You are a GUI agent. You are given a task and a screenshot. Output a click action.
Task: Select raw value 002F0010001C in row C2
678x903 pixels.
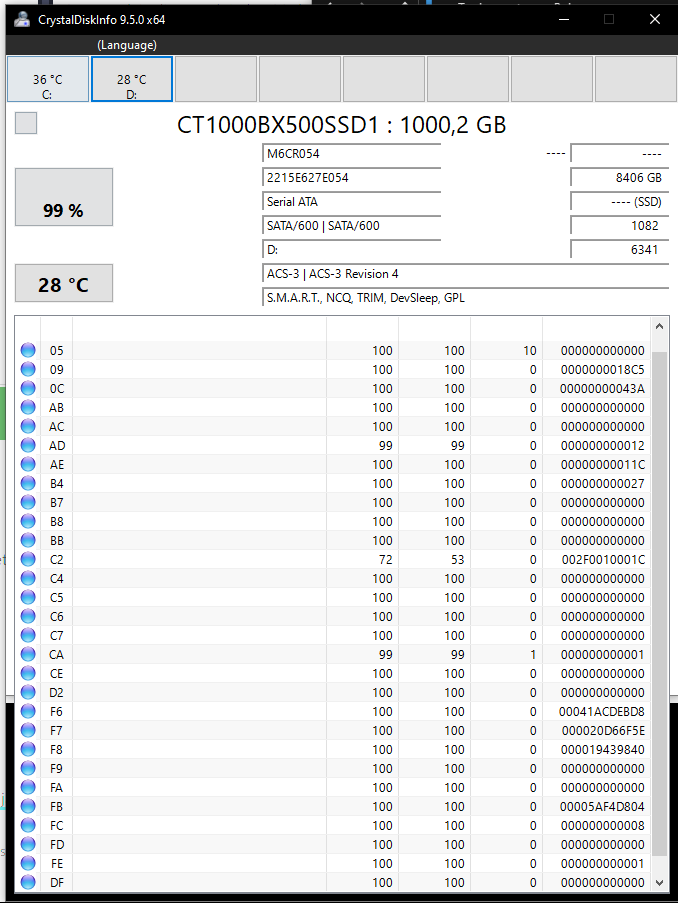coord(603,559)
